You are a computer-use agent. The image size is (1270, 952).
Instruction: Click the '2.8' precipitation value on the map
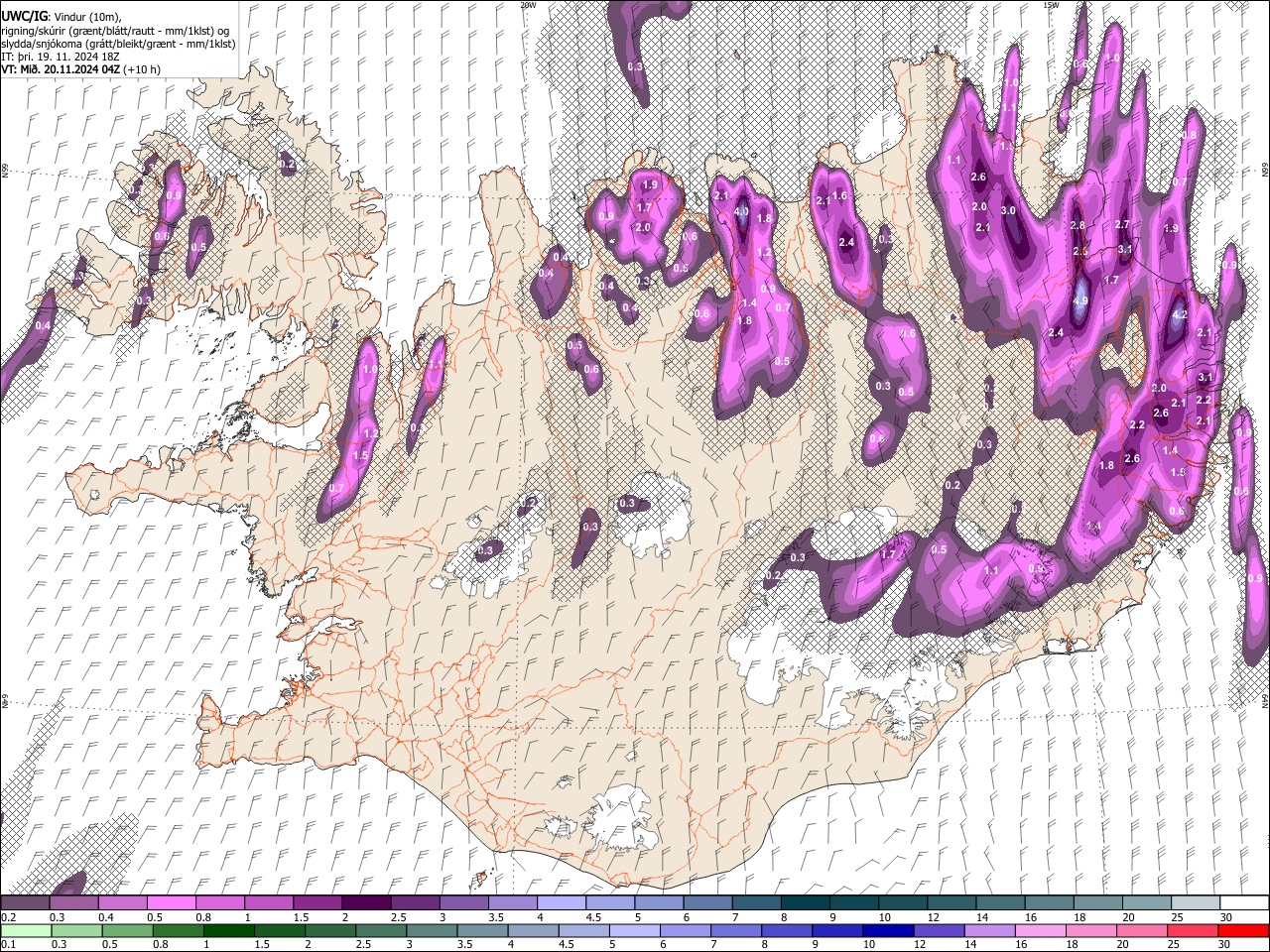tap(1078, 226)
